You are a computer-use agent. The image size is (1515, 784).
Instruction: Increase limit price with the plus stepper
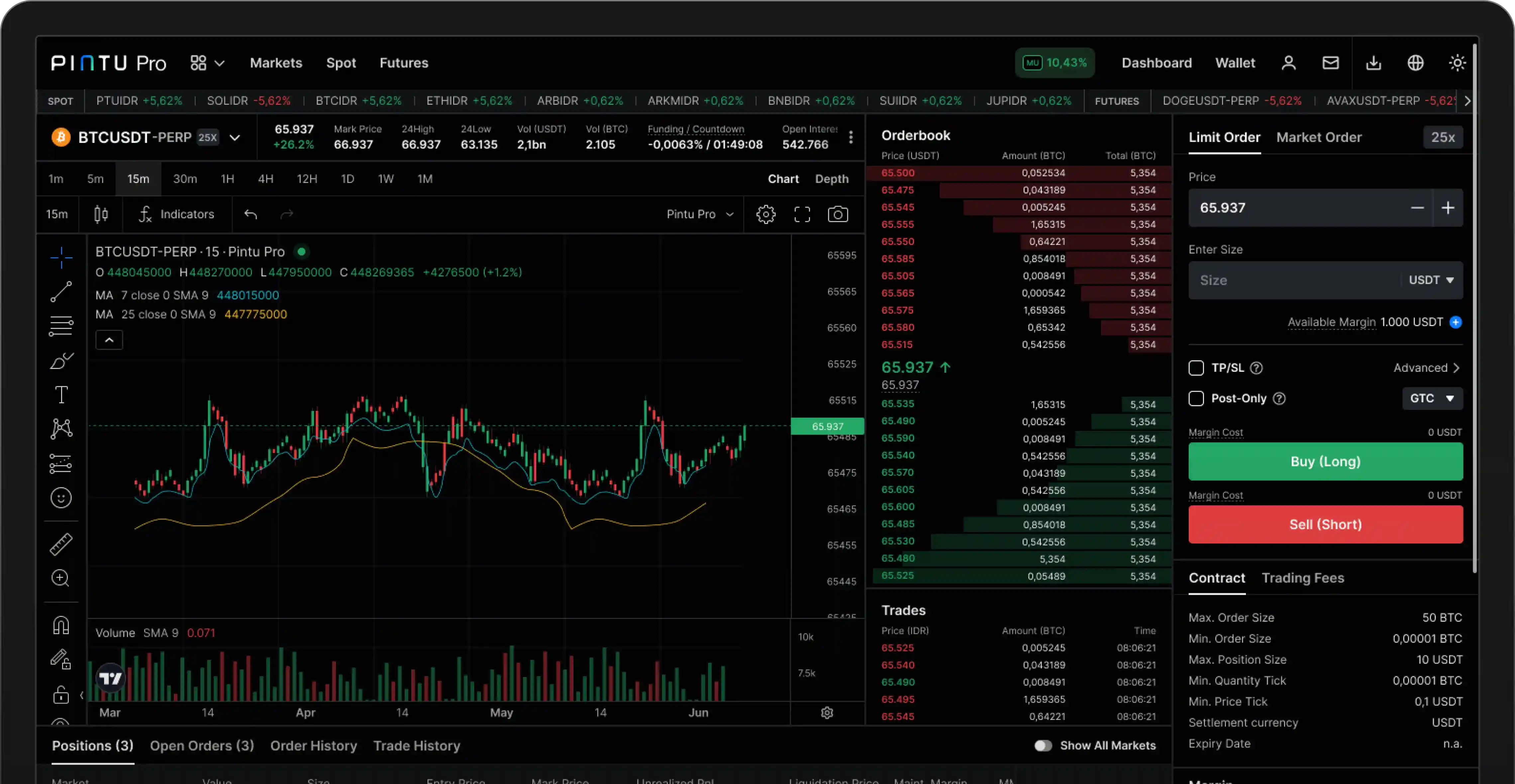point(1449,208)
